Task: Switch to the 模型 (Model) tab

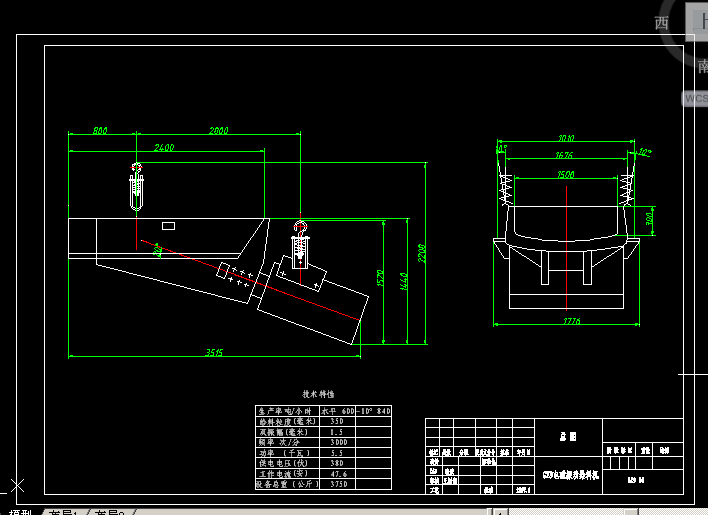Action: click(21, 512)
